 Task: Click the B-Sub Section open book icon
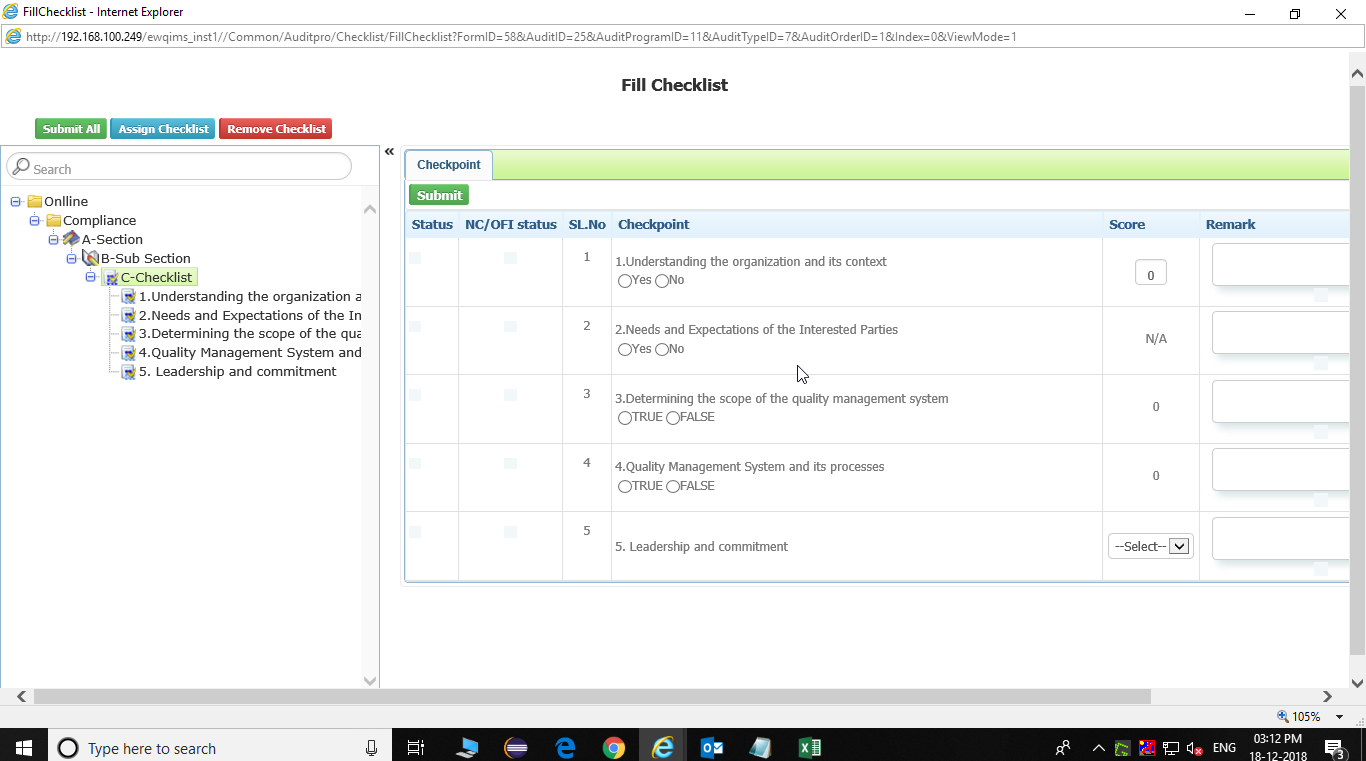click(x=91, y=258)
